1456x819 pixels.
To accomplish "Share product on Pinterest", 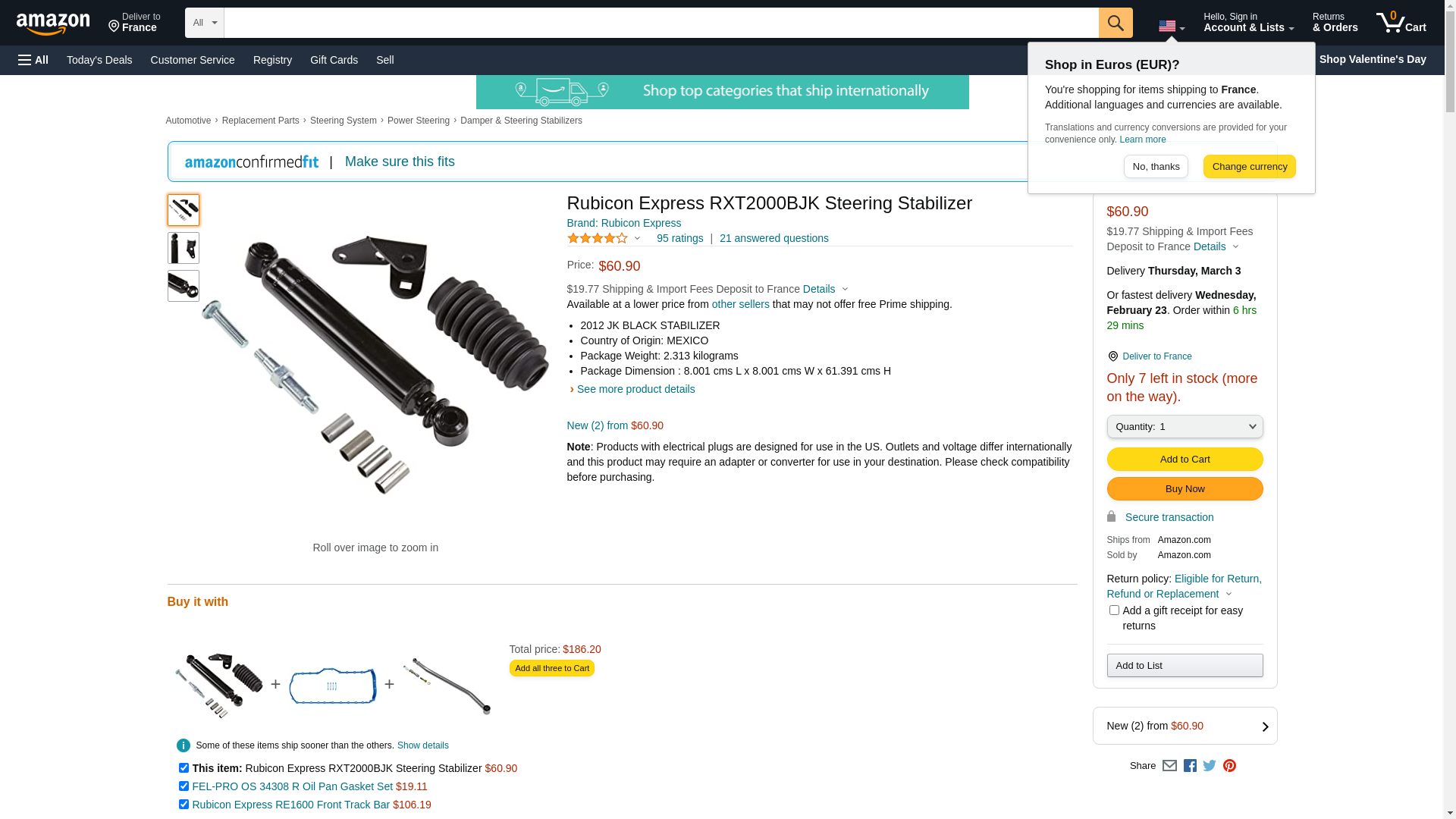I will click(1229, 766).
